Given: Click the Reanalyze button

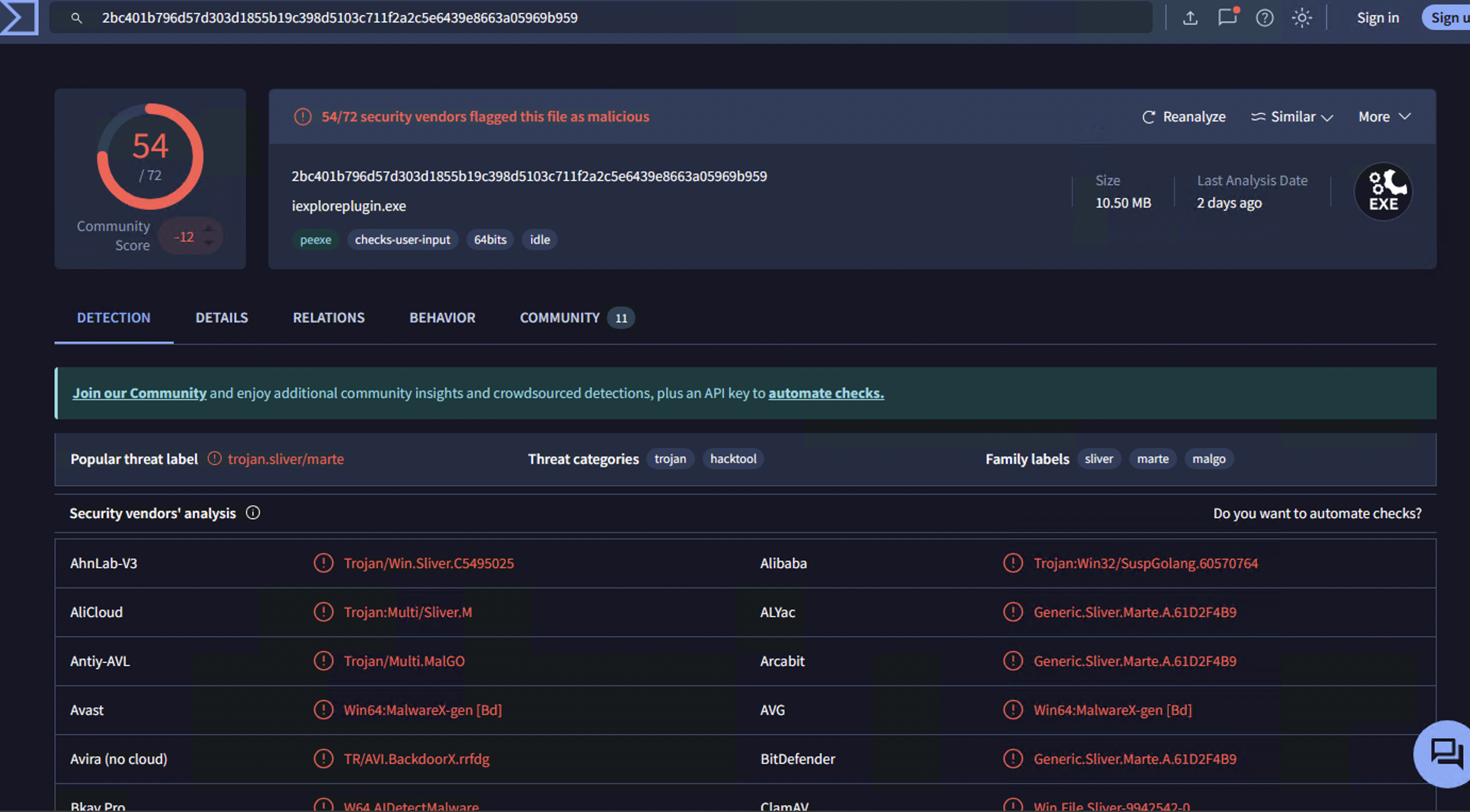Looking at the screenshot, I should [1184, 117].
